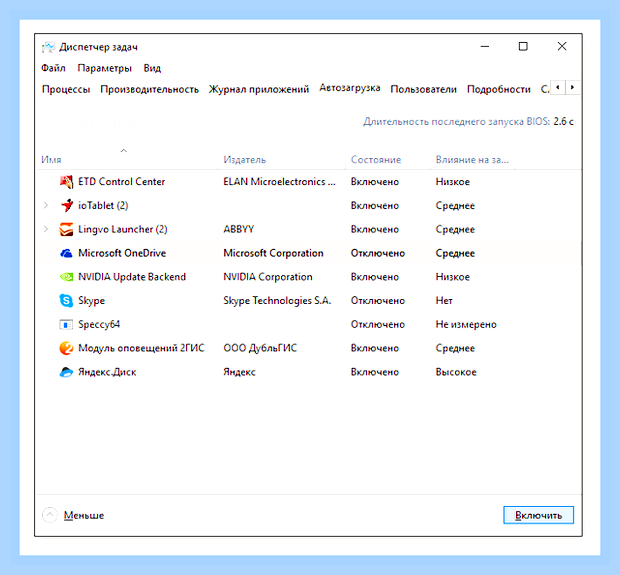Click the NVIDIA Corporation publisher cell
Viewport: 620px width, 575px height.
point(268,277)
